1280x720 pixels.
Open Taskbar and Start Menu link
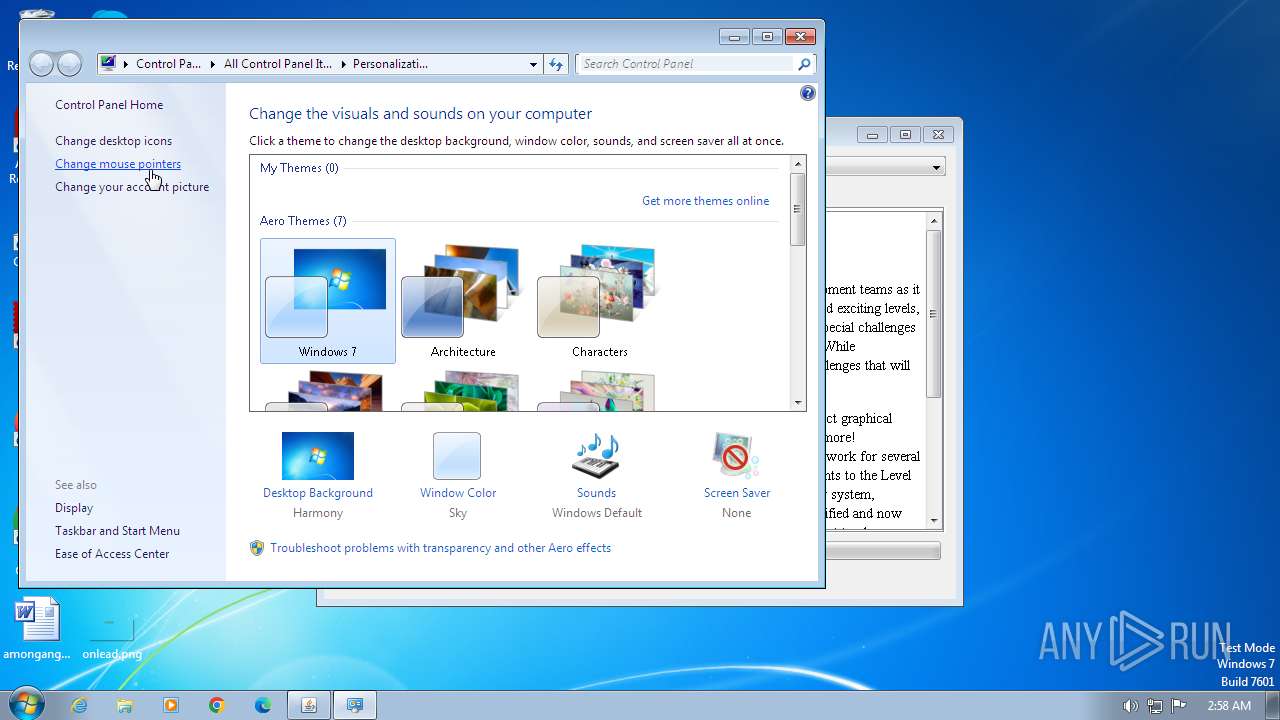tap(117, 531)
